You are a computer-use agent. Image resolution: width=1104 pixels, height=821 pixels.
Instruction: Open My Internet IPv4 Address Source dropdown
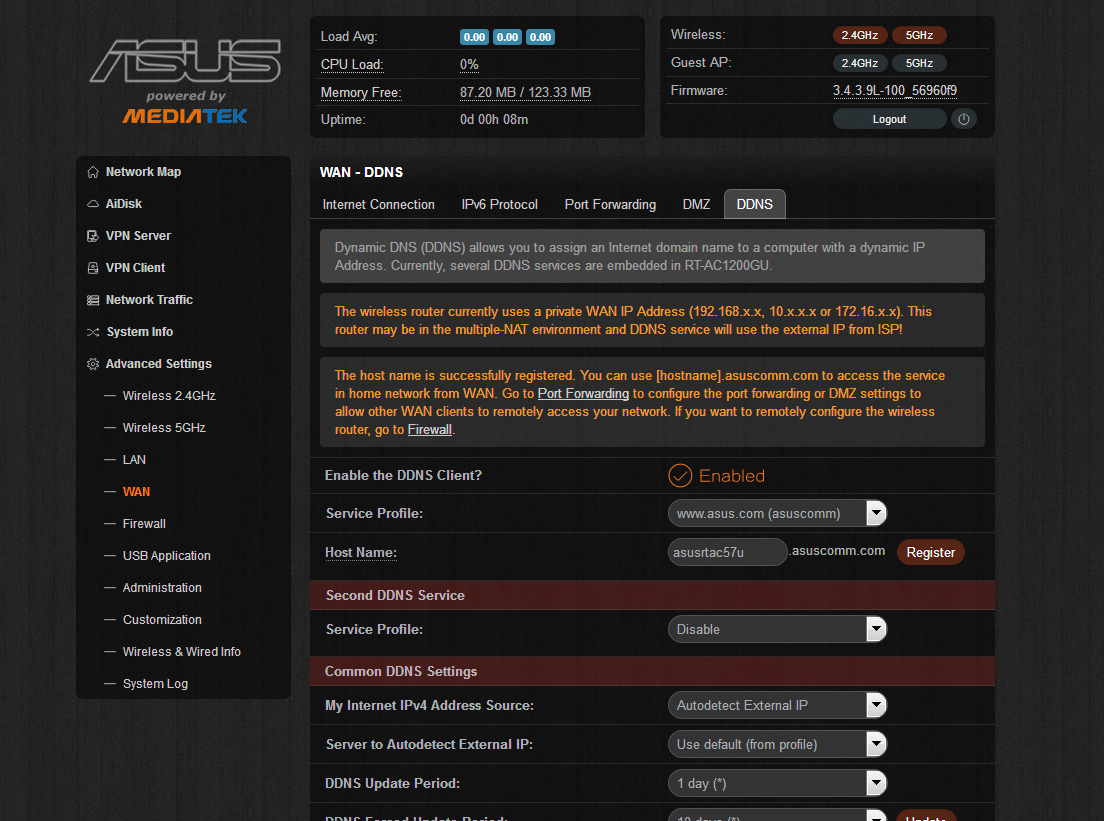click(x=777, y=705)
